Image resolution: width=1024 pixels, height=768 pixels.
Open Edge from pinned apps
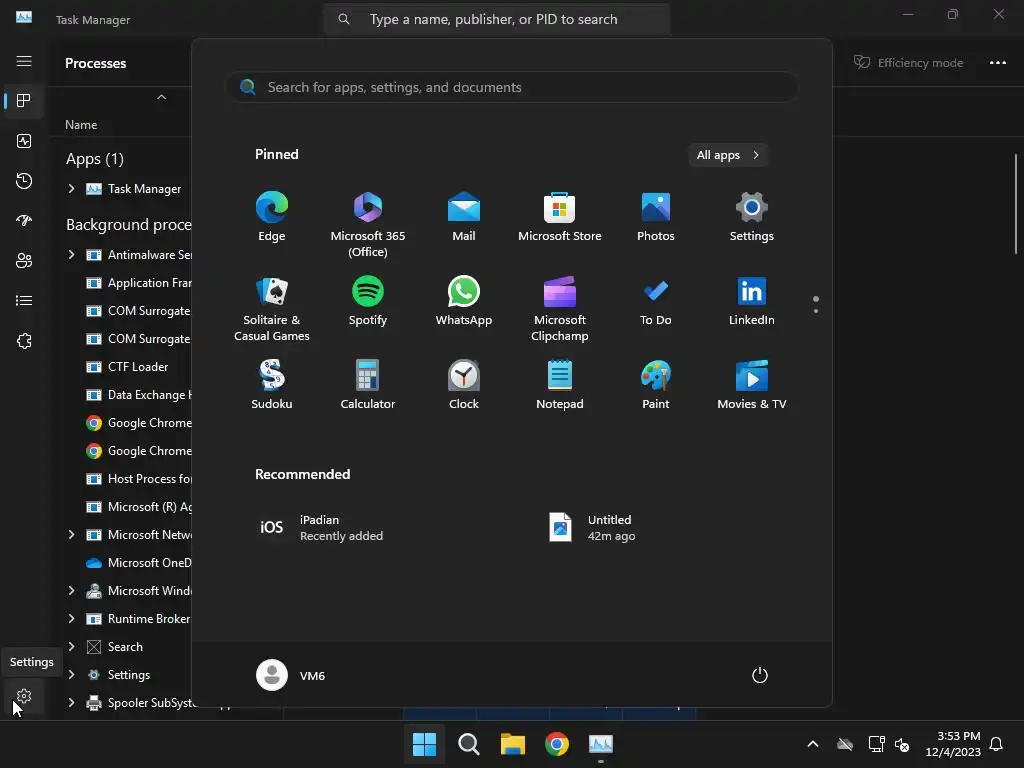tap(272, 217)
